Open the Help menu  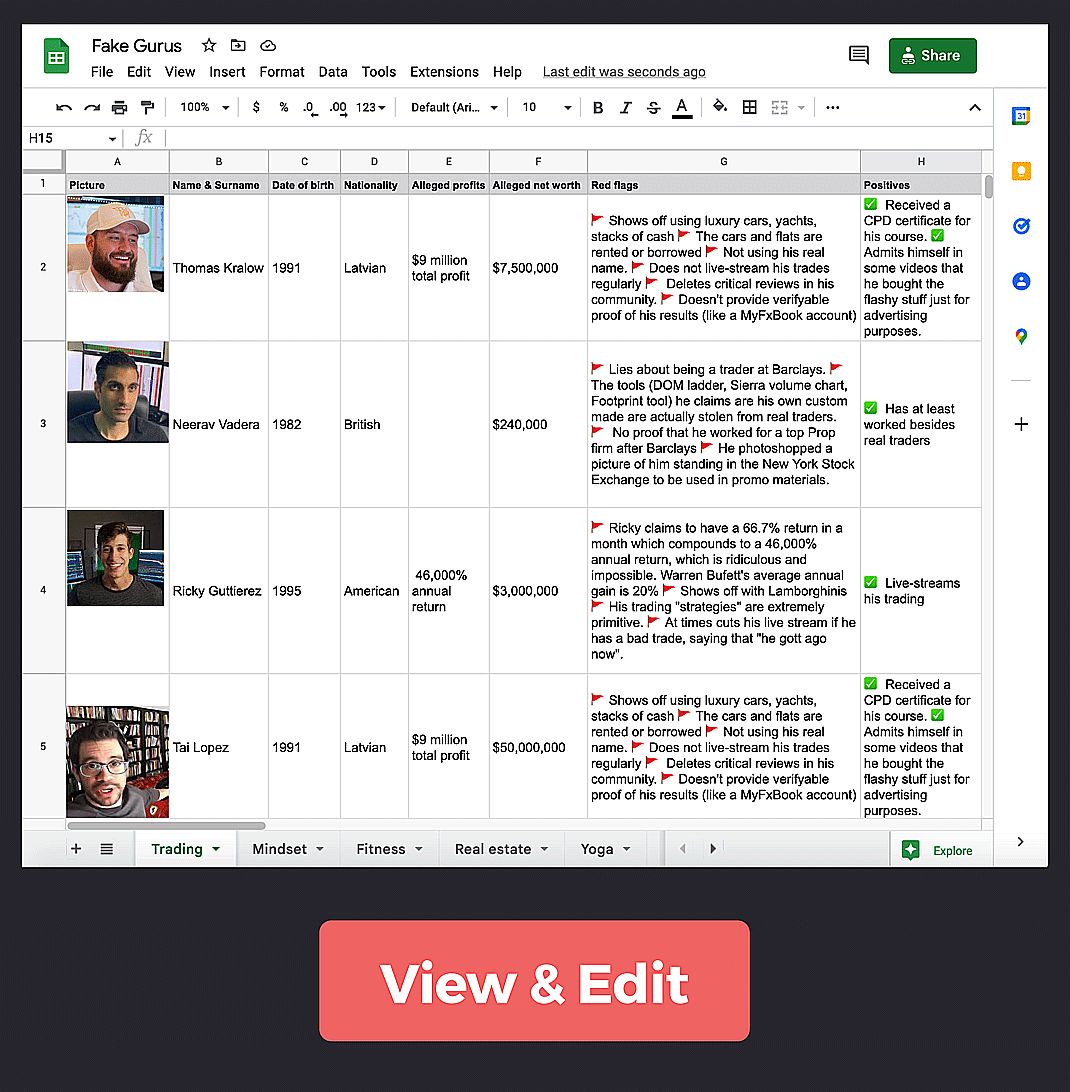507,72
